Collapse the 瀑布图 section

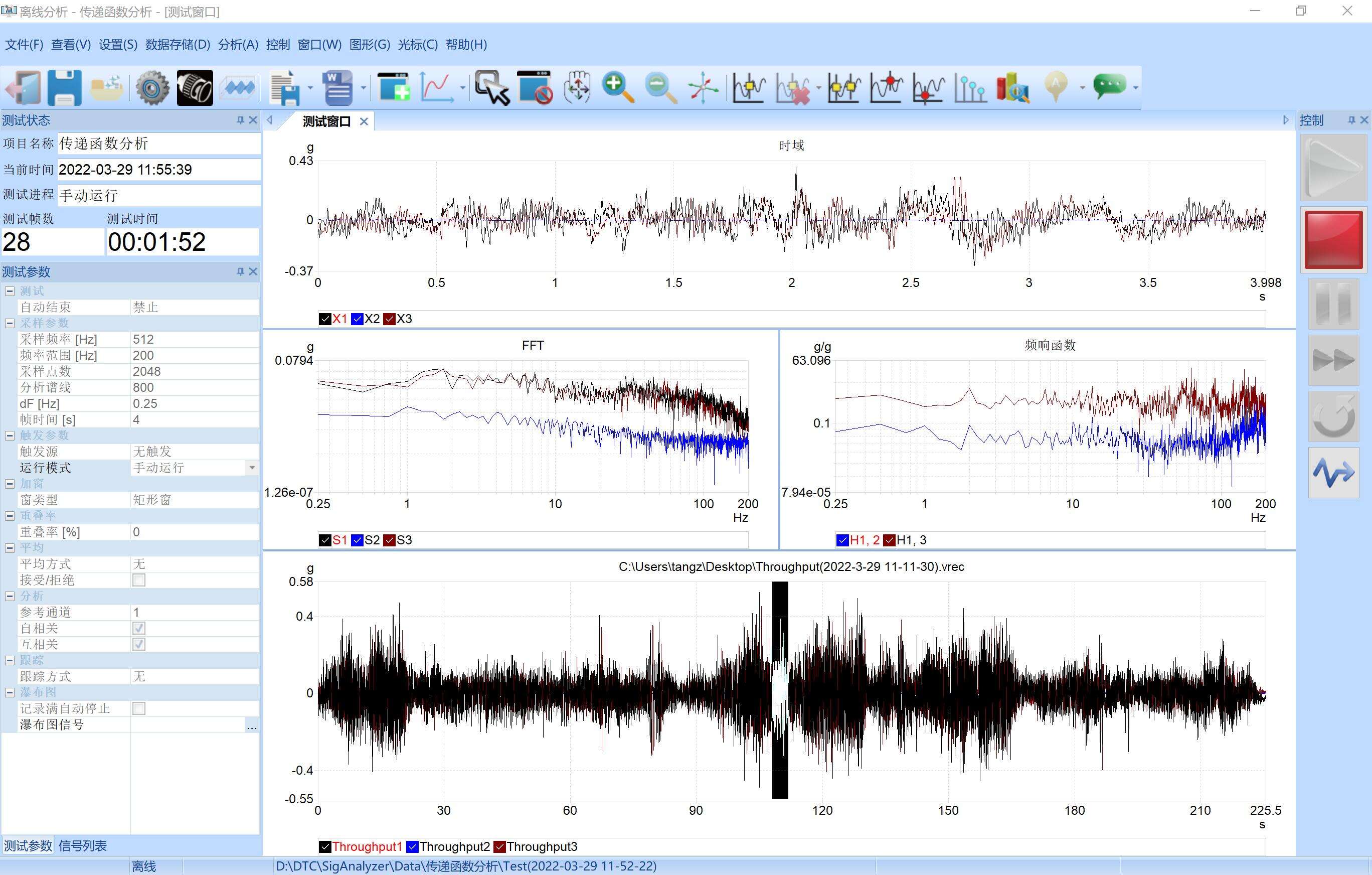[x=10, y=692]
